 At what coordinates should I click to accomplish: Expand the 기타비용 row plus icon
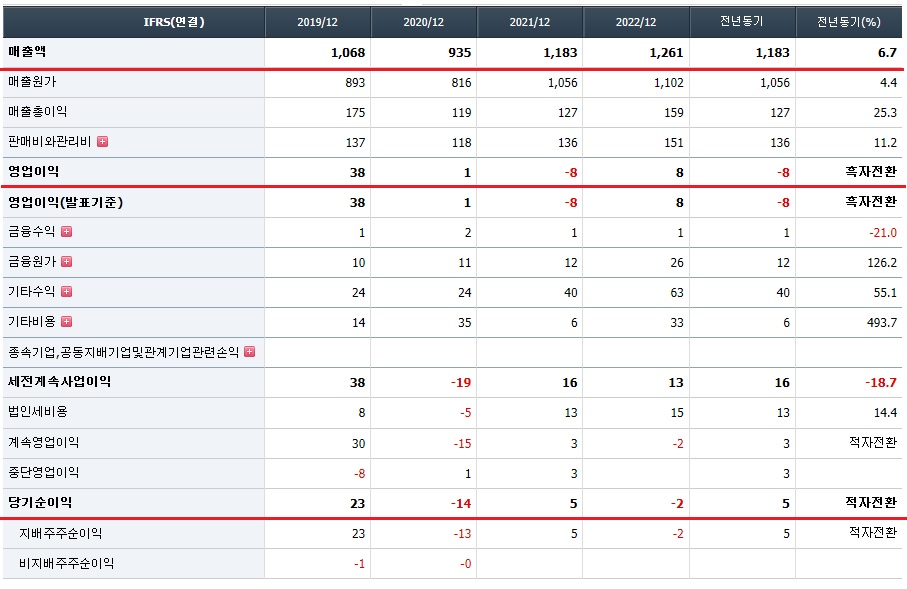pyautogui.click(x=67, y=322)
